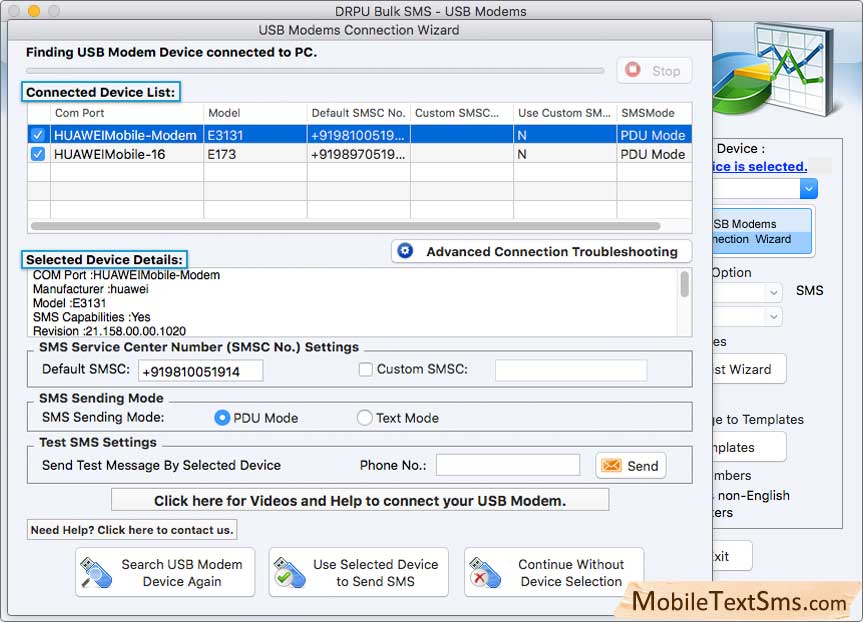
Task: Uncheck the HUAWEIMobile-Modem device checkbox
Action: coord(38,135)
